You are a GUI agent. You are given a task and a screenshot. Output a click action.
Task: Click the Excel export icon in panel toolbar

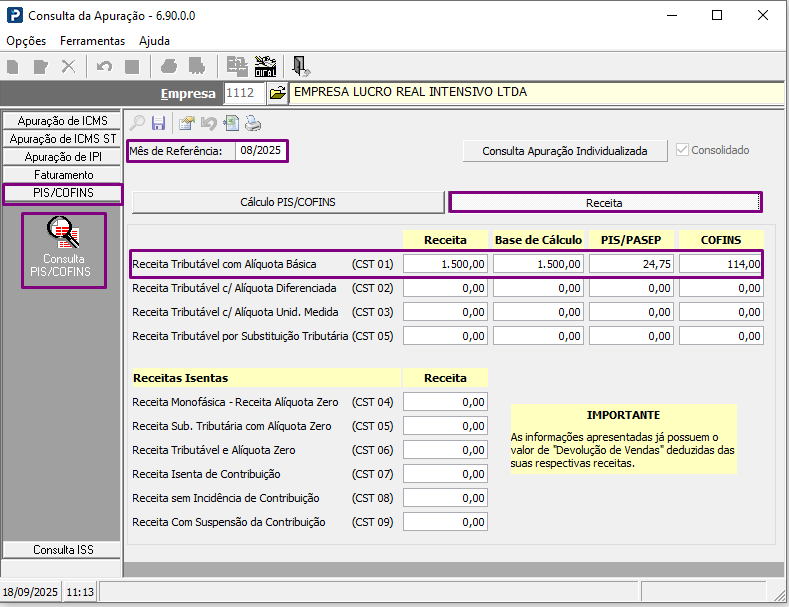231,123
